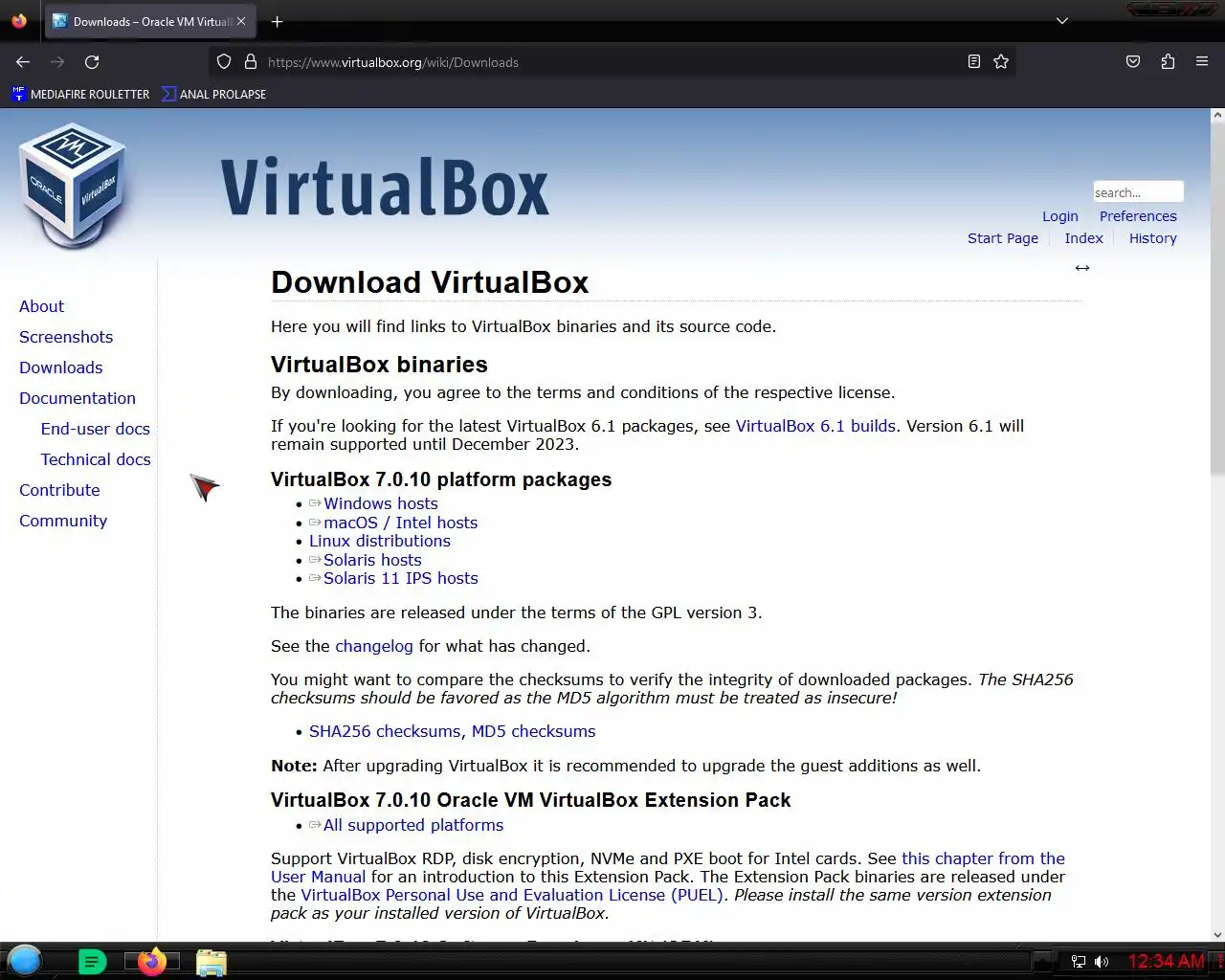Image resolution: width=1225 pixels, height=980 pixels.
Task: Open SHA256 checksums link
Action: [385, 731]
